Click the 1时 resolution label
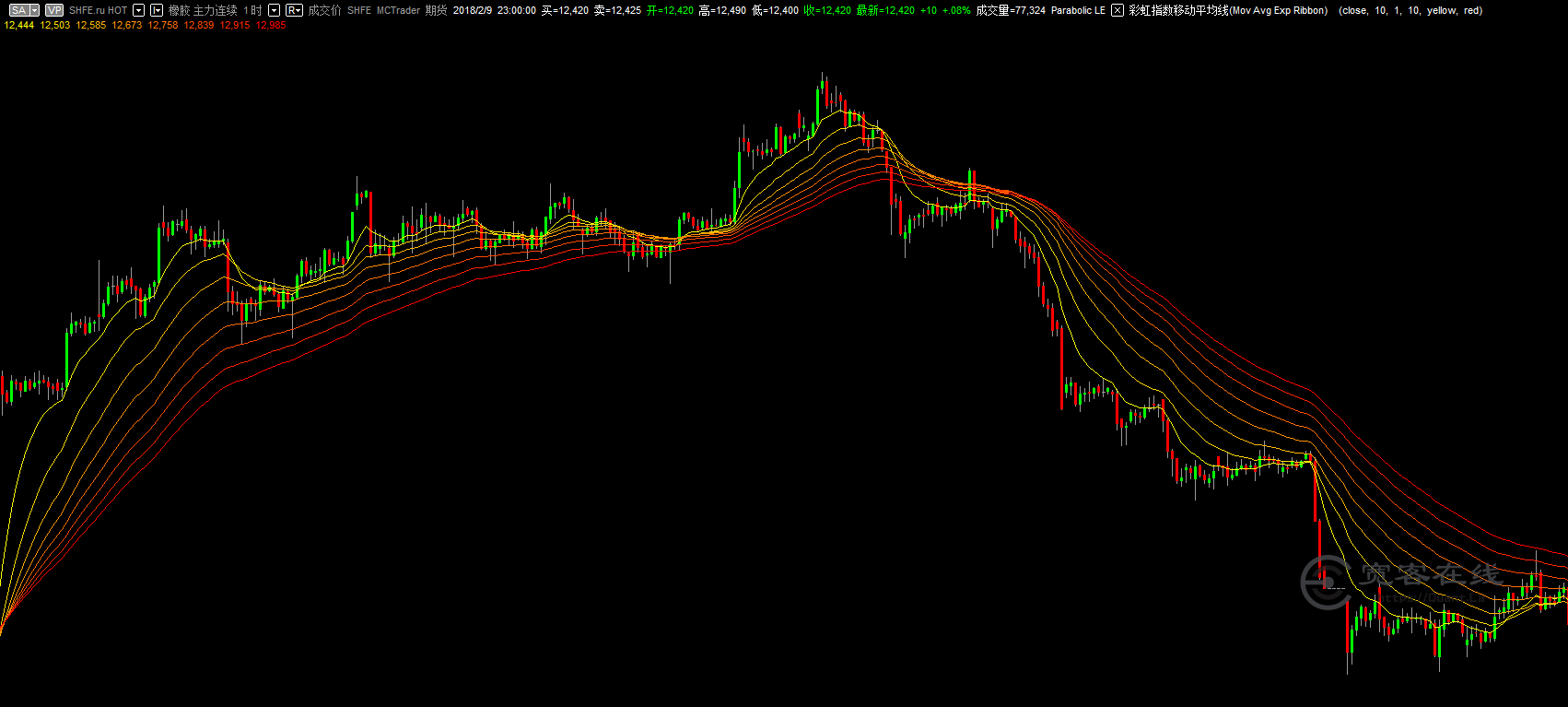 coord(252,10)
